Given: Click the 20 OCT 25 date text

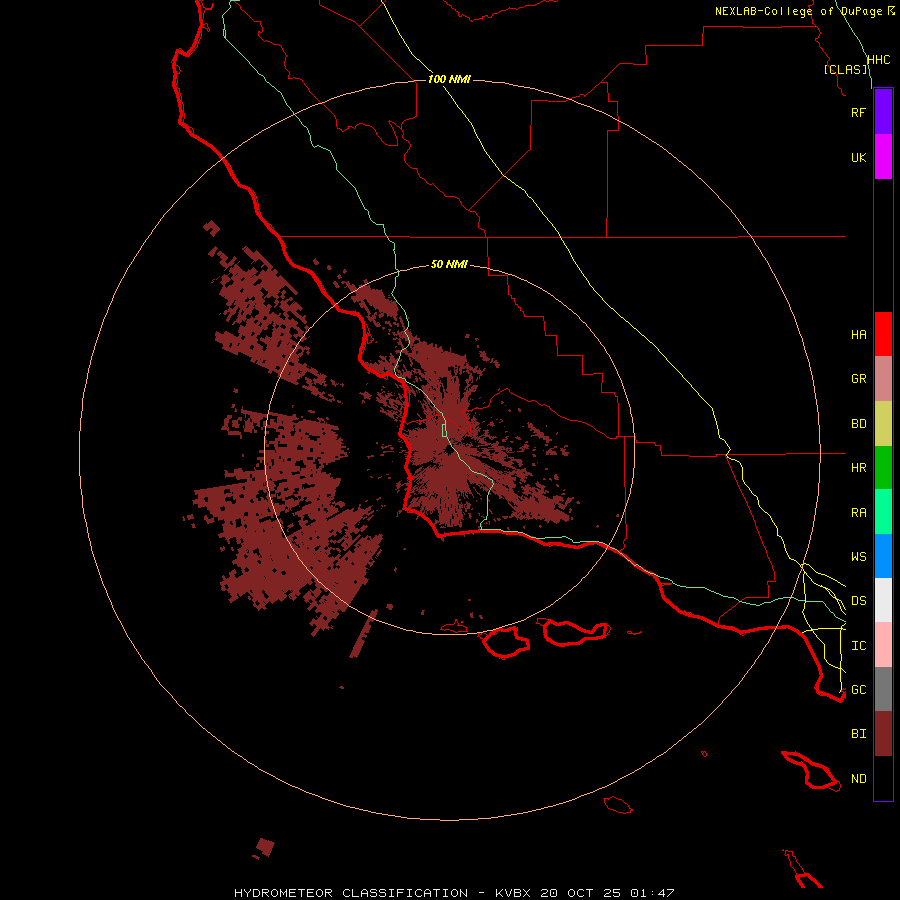Looking at the screenshot, I should coord(581,893).
